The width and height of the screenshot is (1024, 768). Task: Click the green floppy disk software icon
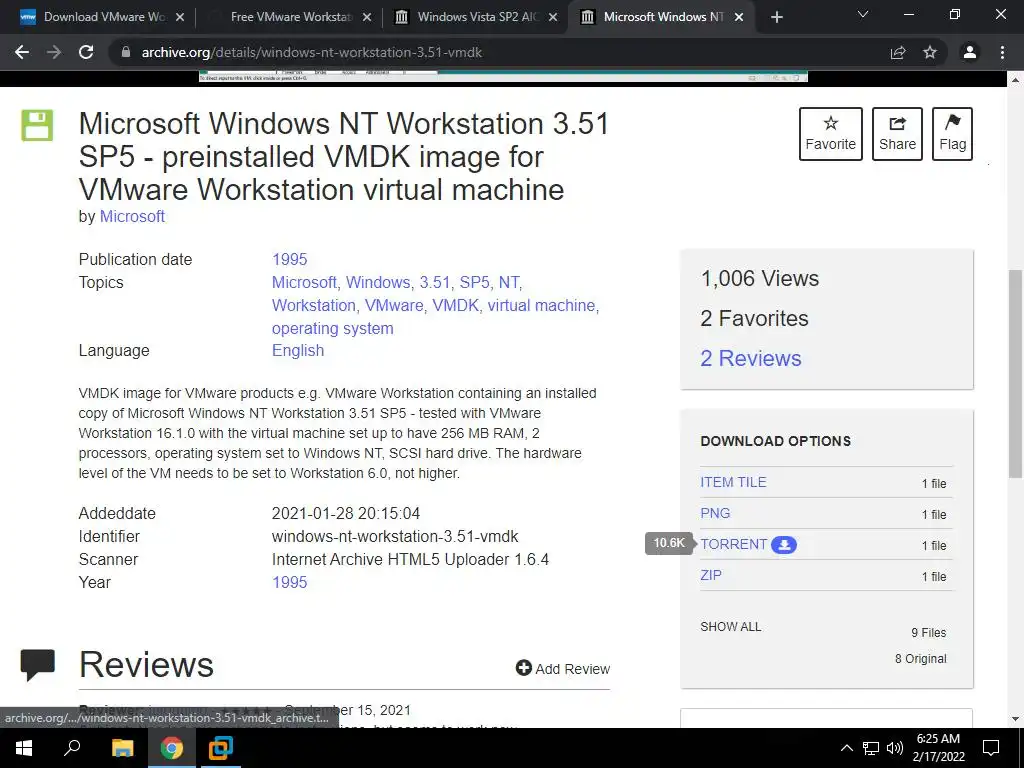[37, 125]
